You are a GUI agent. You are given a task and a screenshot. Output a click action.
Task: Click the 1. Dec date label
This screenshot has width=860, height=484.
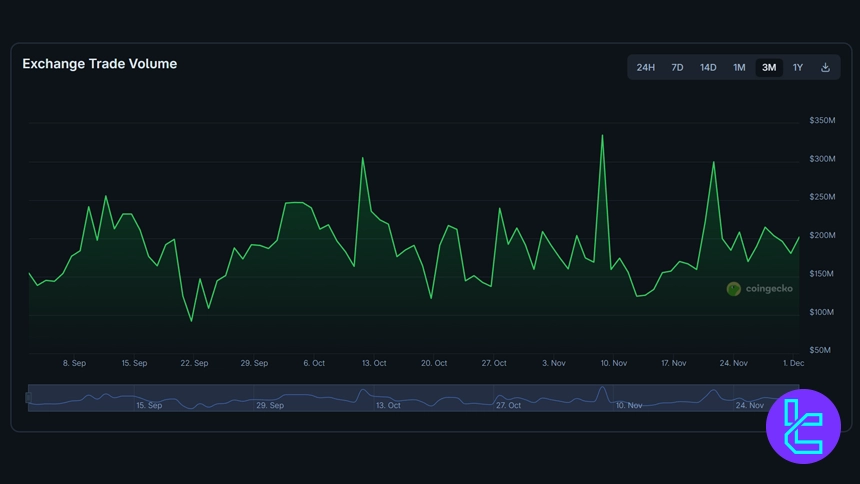[793, 363]
